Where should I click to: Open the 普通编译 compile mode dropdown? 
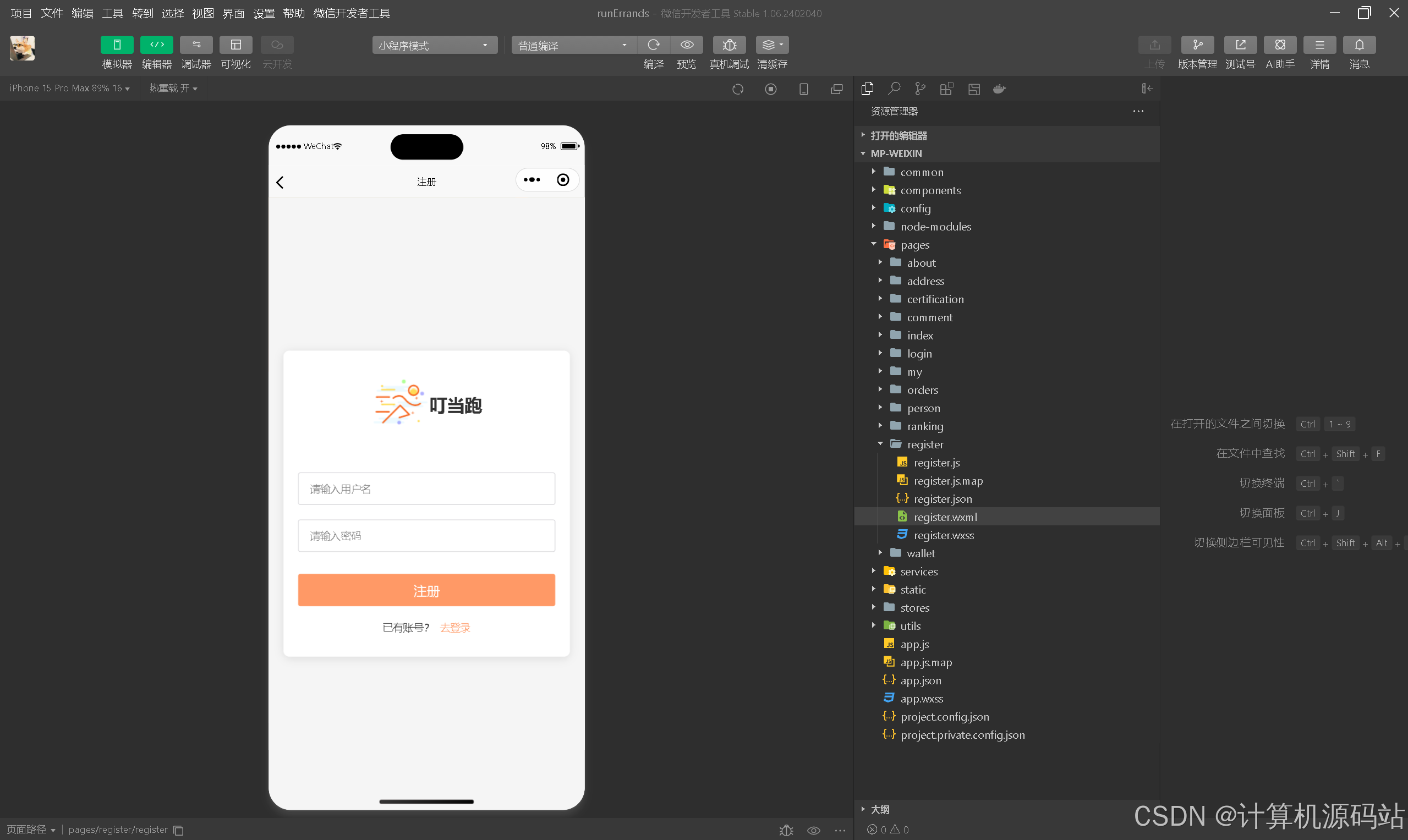(x=573, y=45)
